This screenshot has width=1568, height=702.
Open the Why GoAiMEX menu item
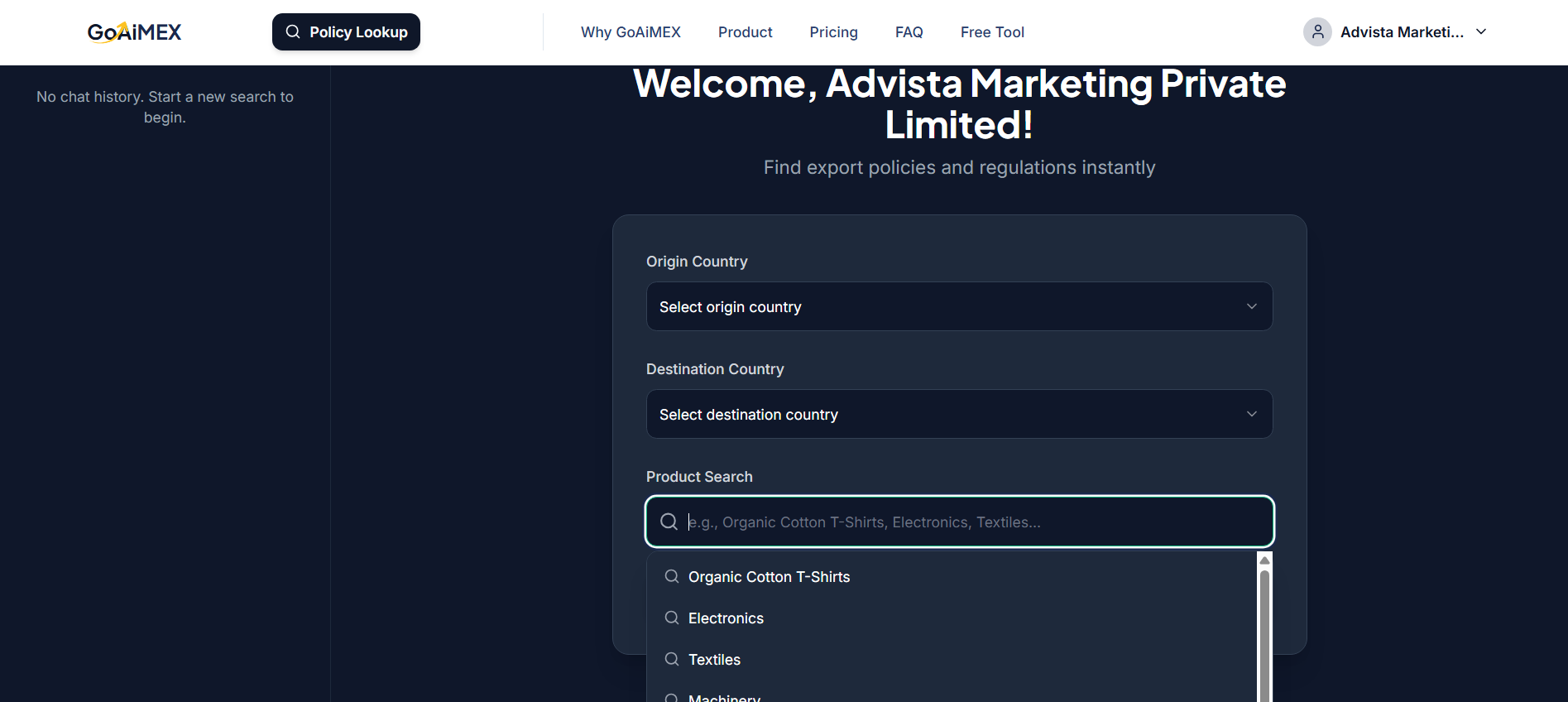click(x=631, y=32)
